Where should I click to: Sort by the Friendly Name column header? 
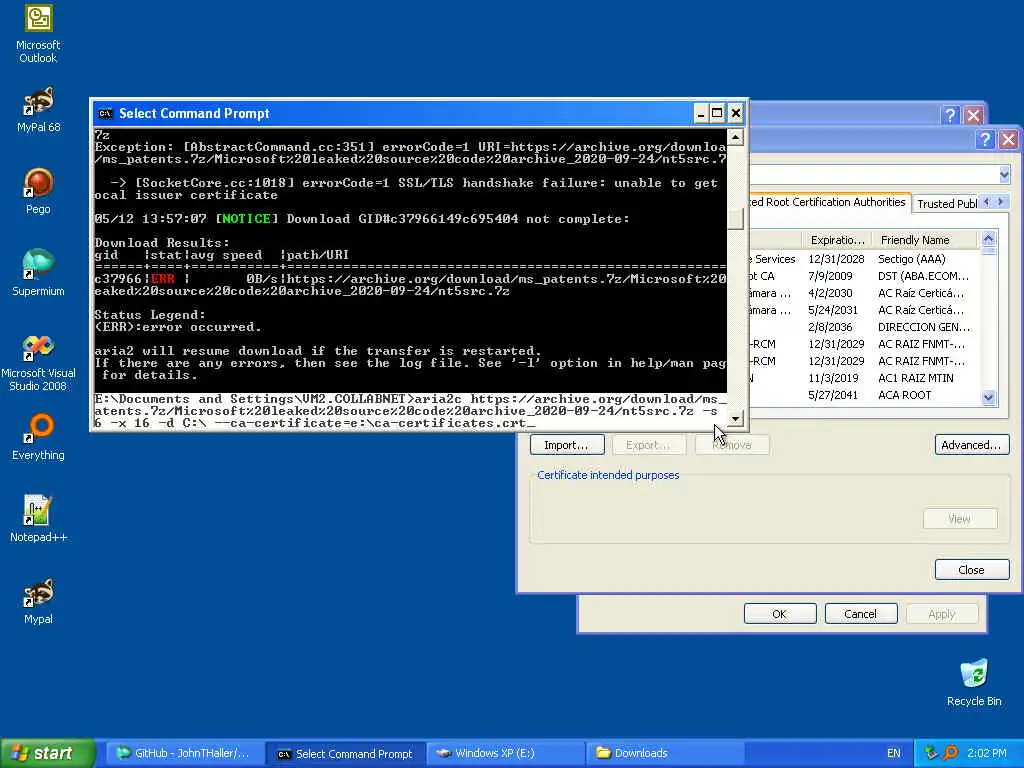(x=925, y=240)
